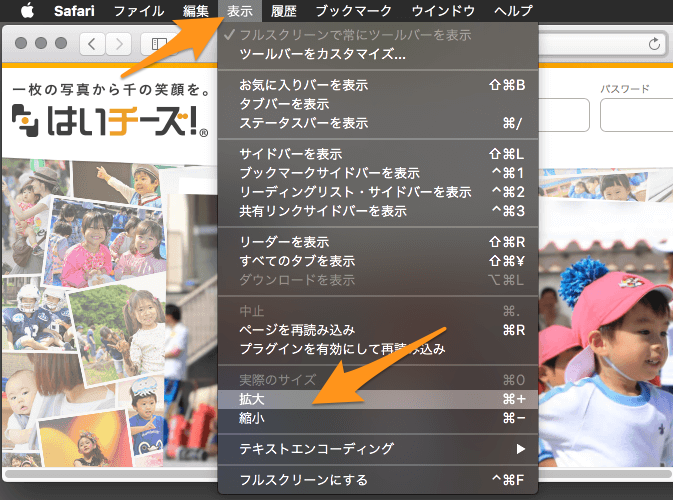Click the はいチーズ! logo

point(110,120)
